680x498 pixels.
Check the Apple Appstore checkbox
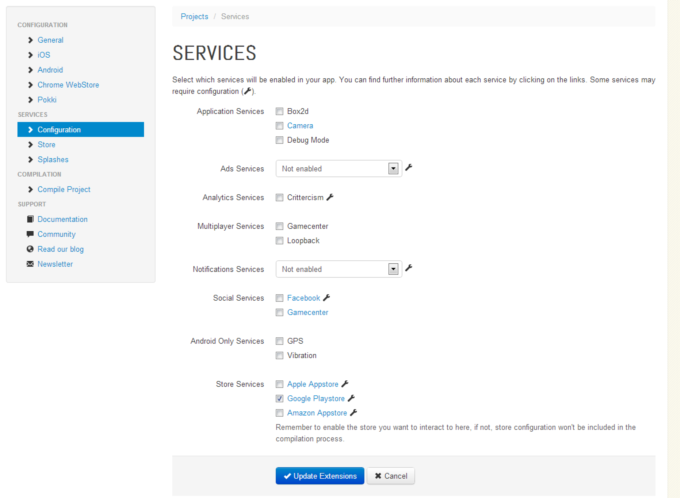[x=280, y=384]
